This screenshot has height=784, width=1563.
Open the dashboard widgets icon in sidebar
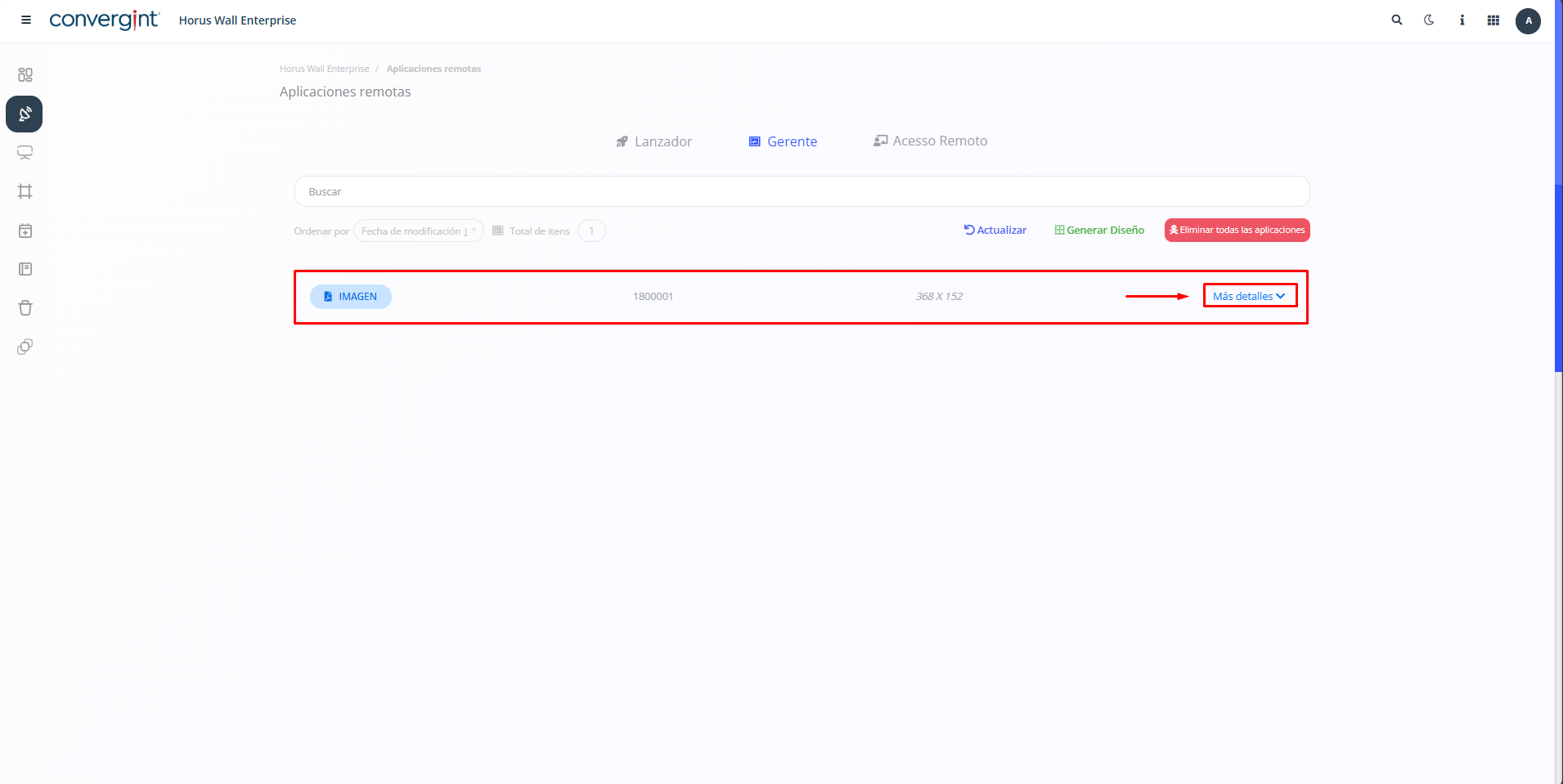click(x=25, y=75)
